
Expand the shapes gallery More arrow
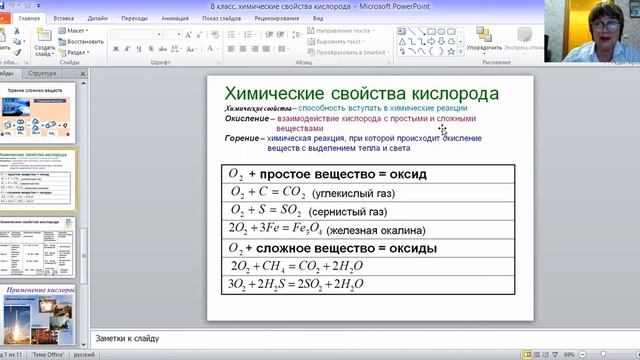pos(461,52)
